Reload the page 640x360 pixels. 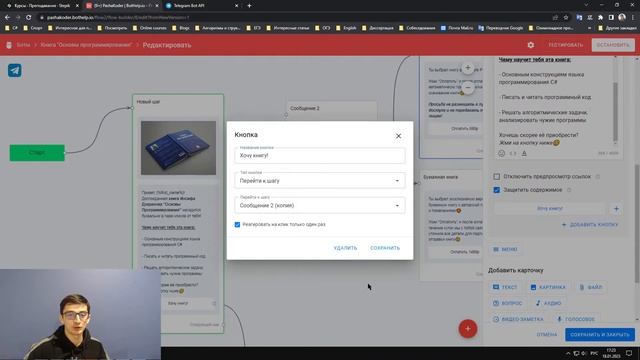pos(29,17)
